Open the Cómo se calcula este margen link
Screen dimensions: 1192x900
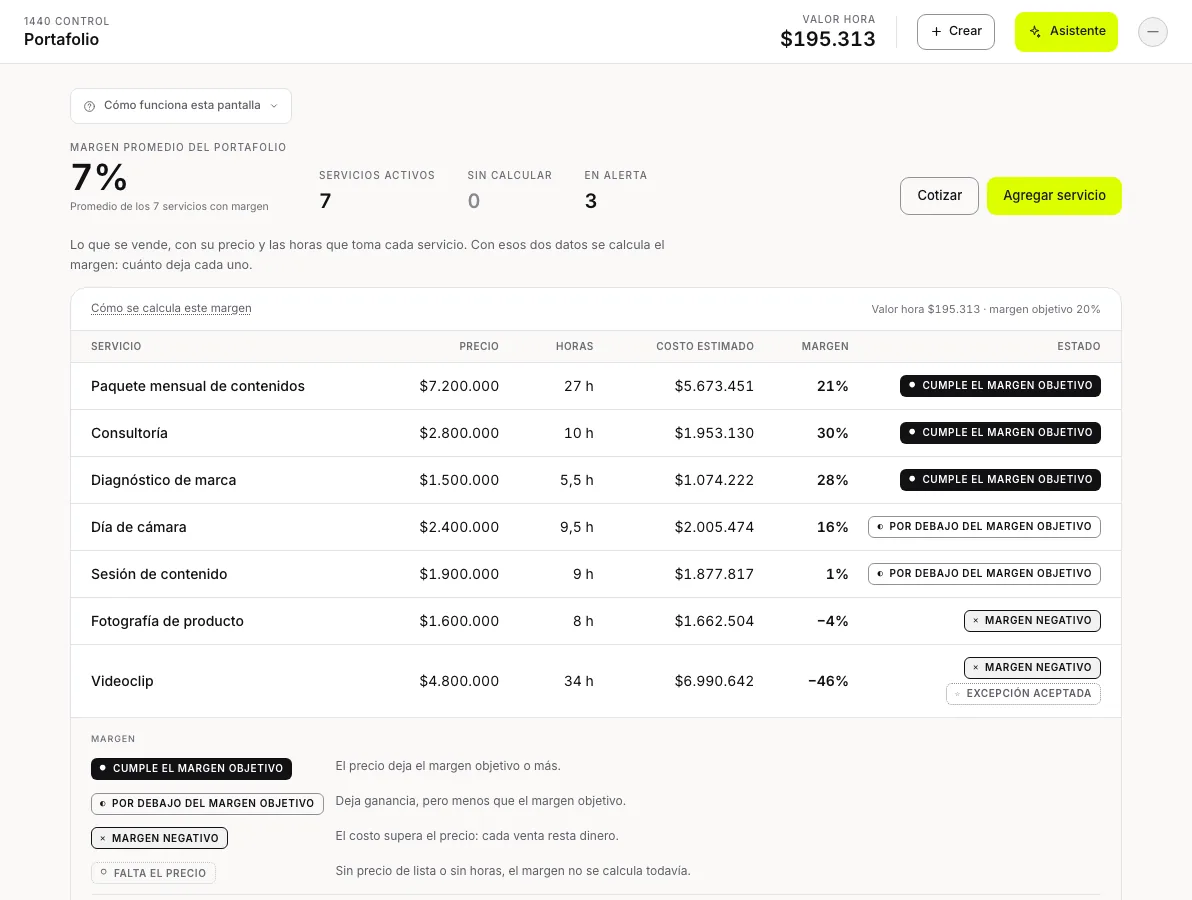171,309
